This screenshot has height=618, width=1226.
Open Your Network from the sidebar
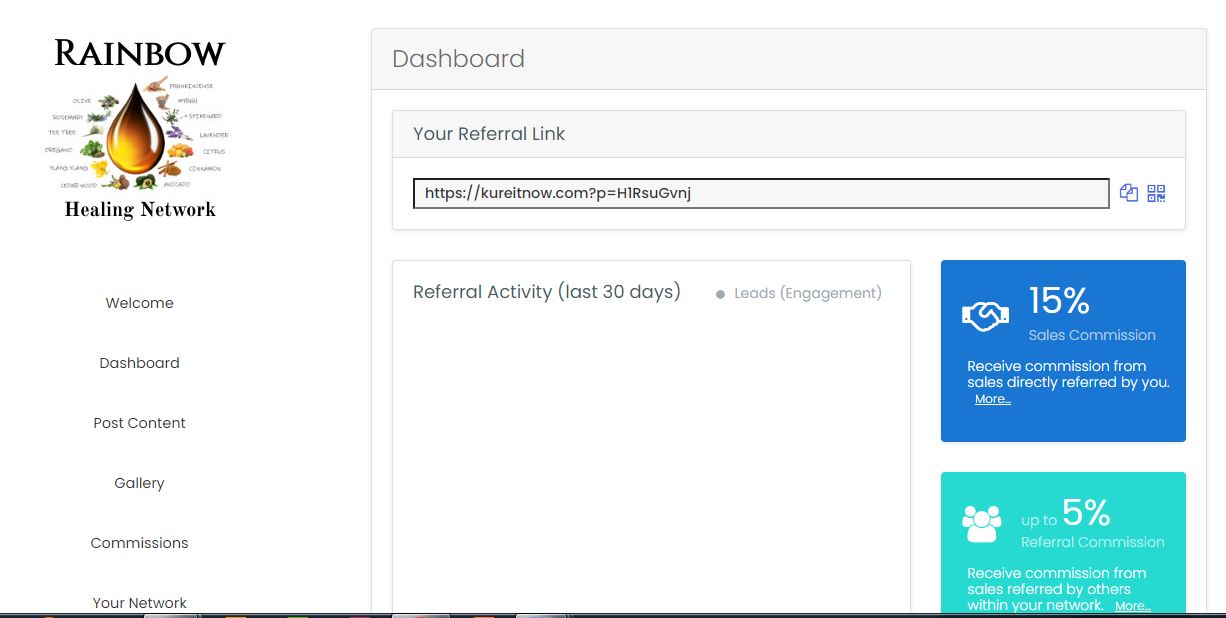(x=140, y=603)
